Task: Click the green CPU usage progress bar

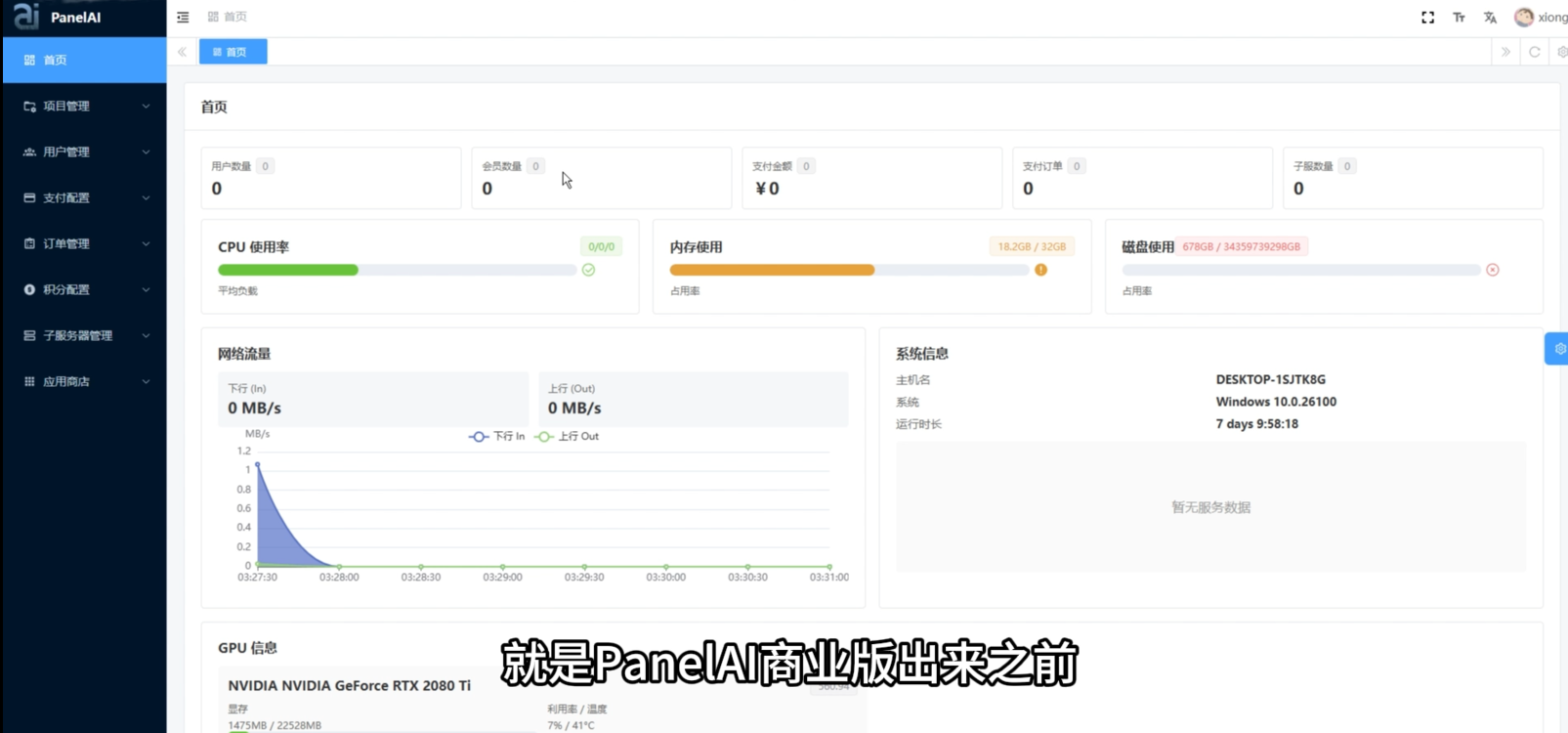Action: pos(288,270)
